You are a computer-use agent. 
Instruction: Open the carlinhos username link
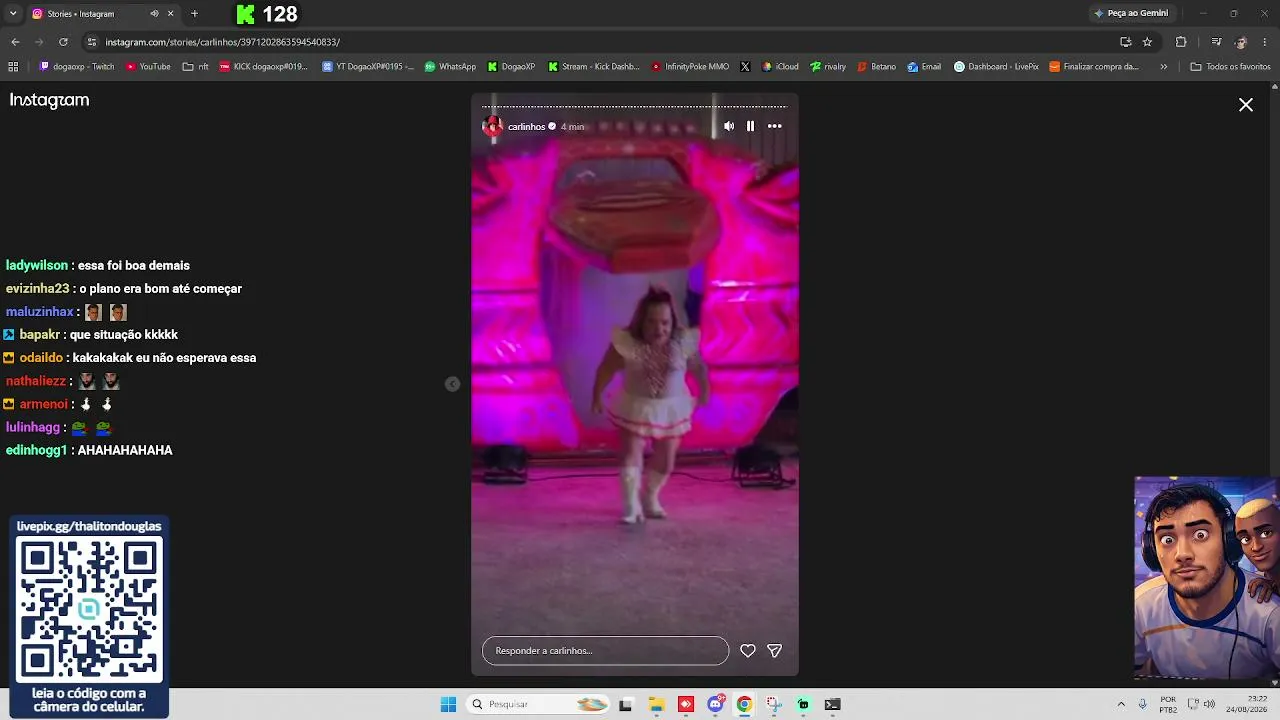tap(526, 127)
